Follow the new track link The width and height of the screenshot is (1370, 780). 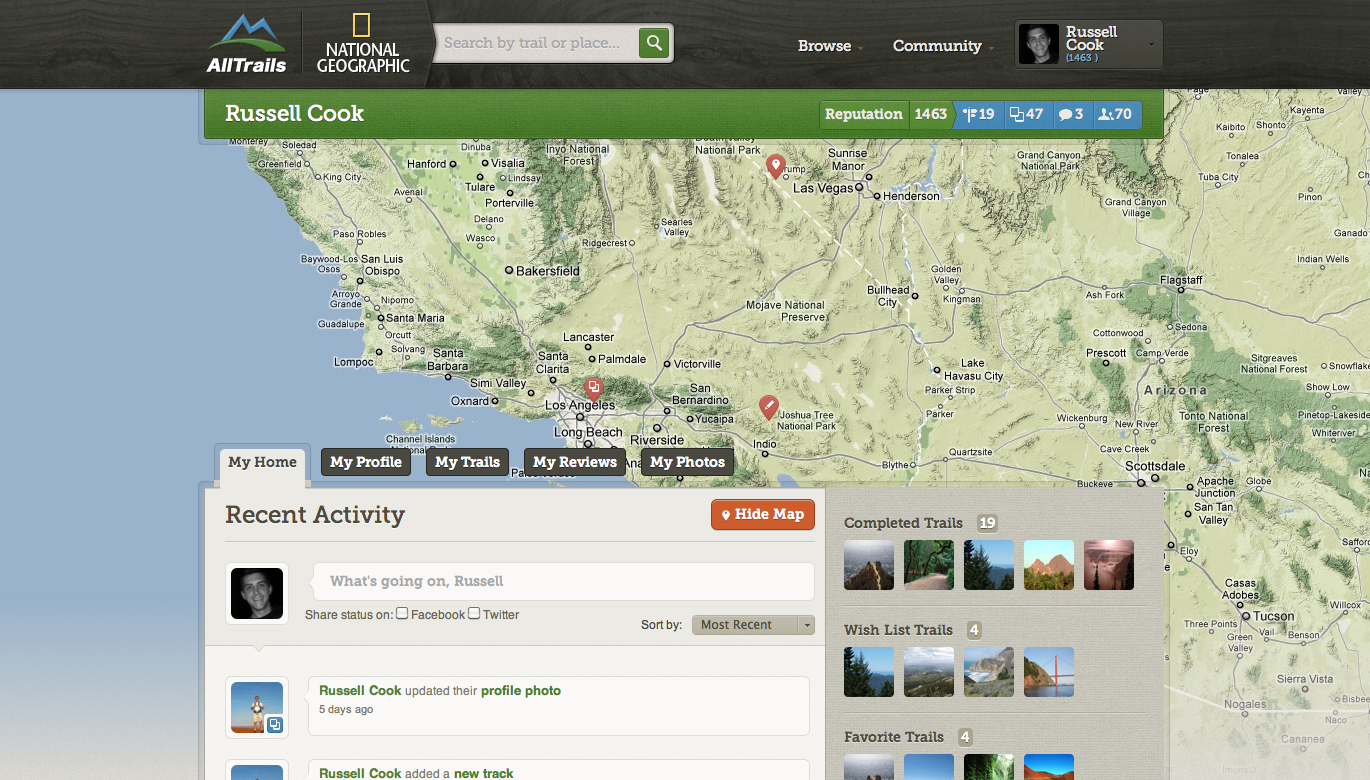click(x=483, y=773)
